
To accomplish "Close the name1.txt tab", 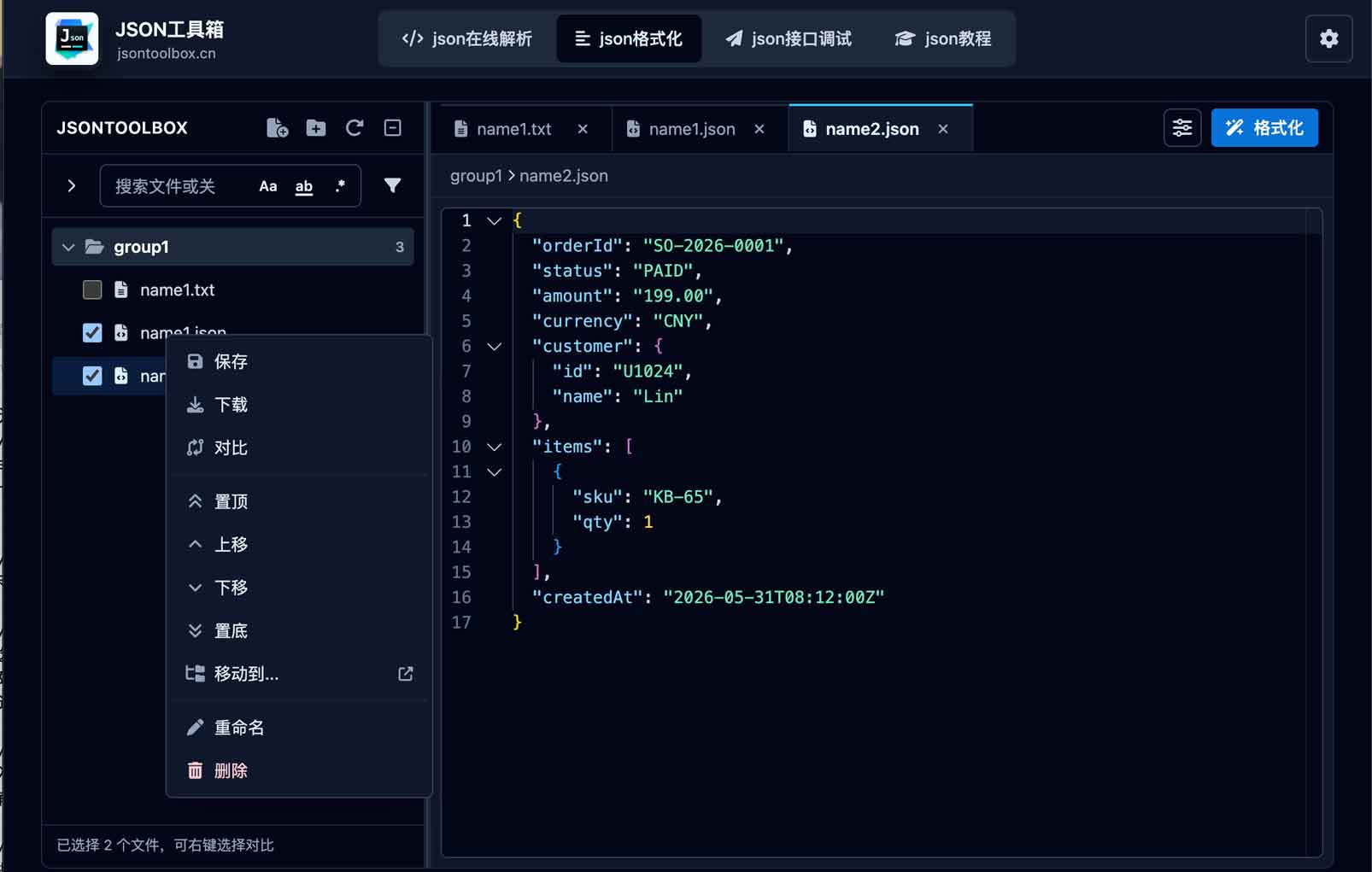I will pos(583,129).
